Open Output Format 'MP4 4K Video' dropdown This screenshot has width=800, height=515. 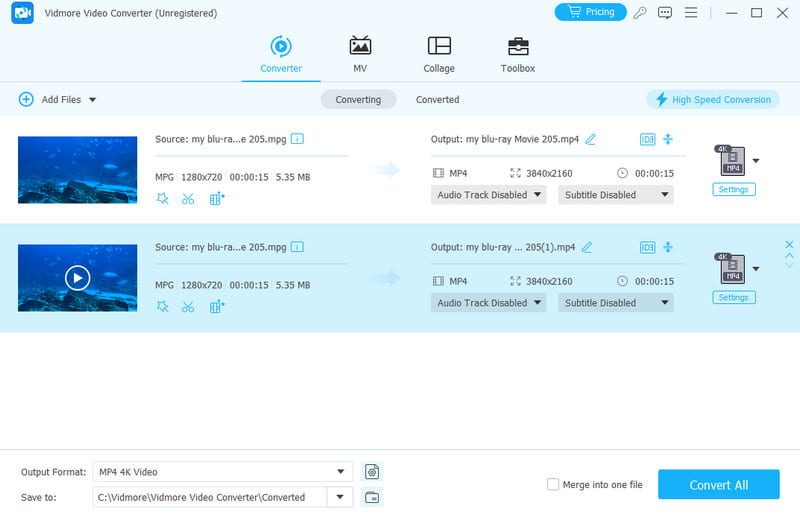[222, 472]
